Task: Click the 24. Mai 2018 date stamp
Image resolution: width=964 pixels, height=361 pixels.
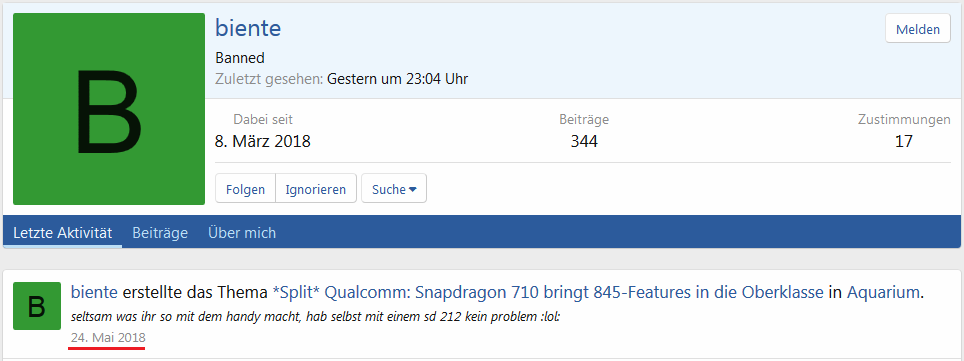Action: (x=108, y=338)
